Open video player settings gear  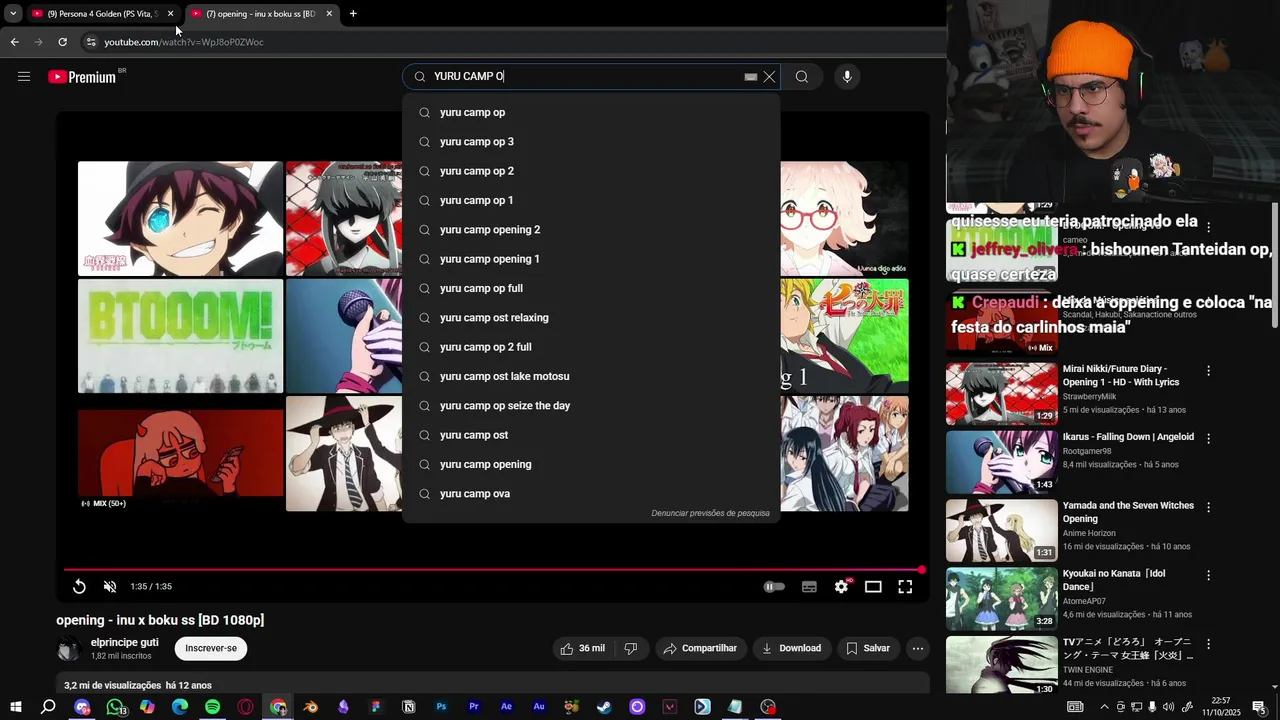point(842,587)
